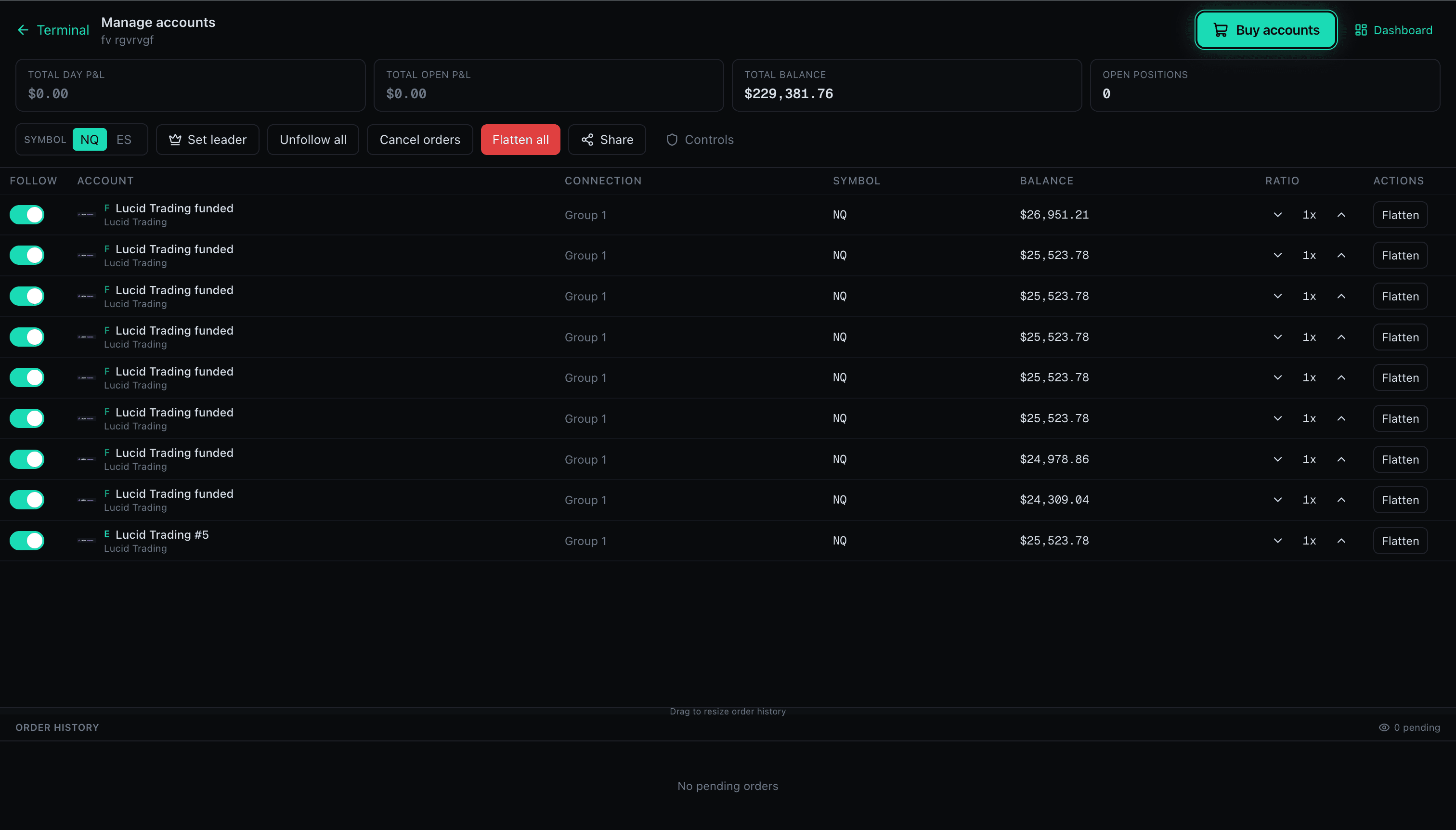The height and width of the screenshot is (830, 1456).
Task: Click the Order History heading
Action: 57,727
